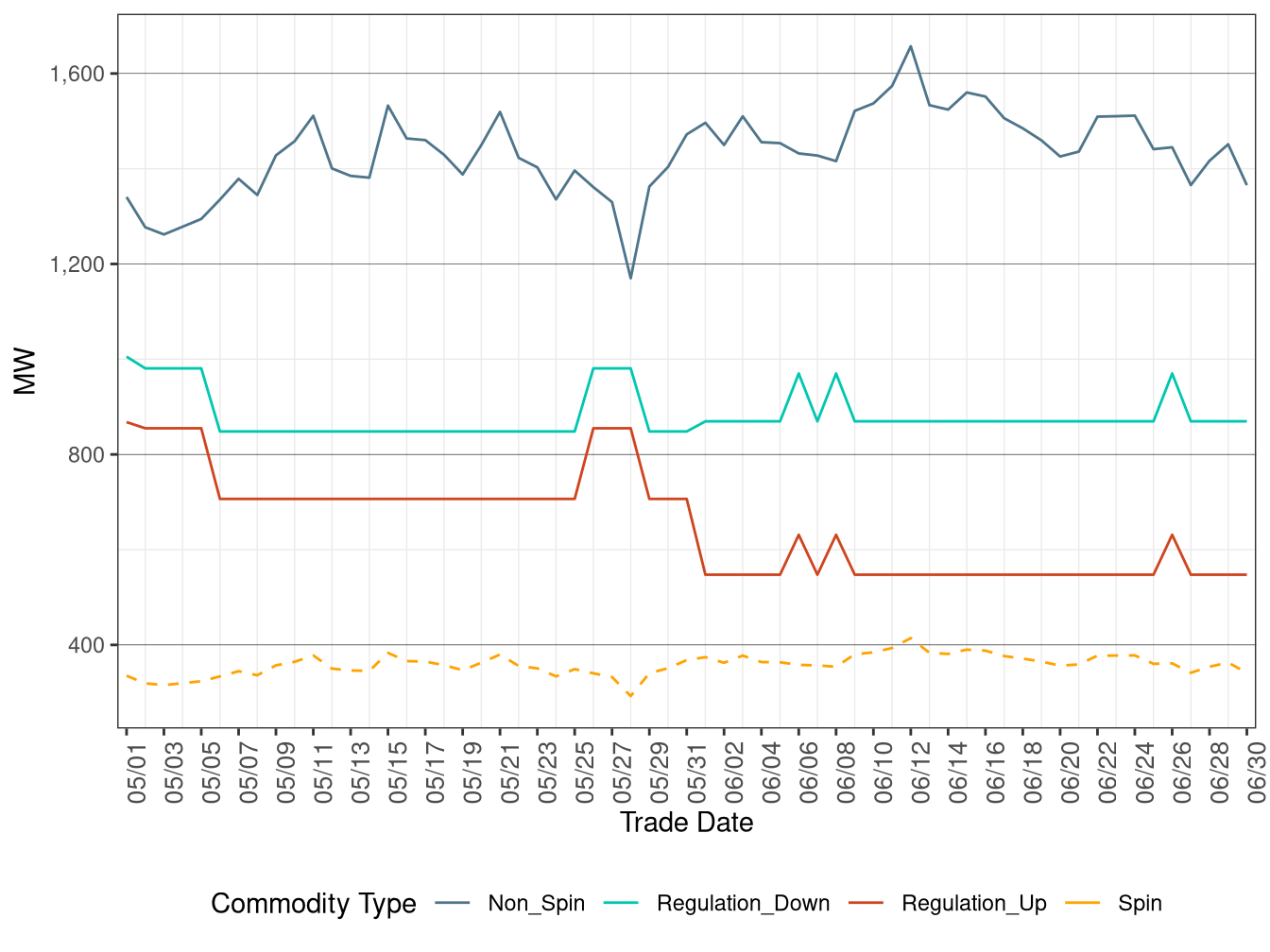Screen dimensions: 1270x952
Task: Click the "06/12" date tick label
Action: pyautogui.click(x=921, y=773)
